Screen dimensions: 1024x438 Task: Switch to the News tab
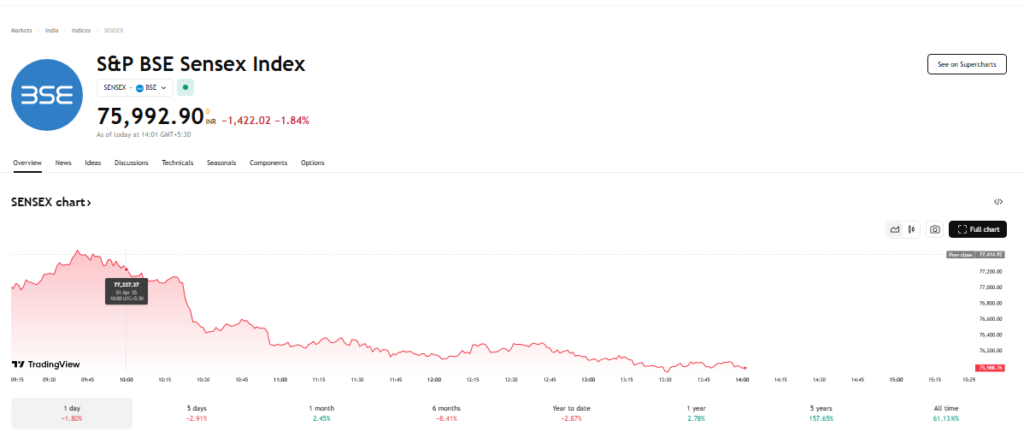63,163
